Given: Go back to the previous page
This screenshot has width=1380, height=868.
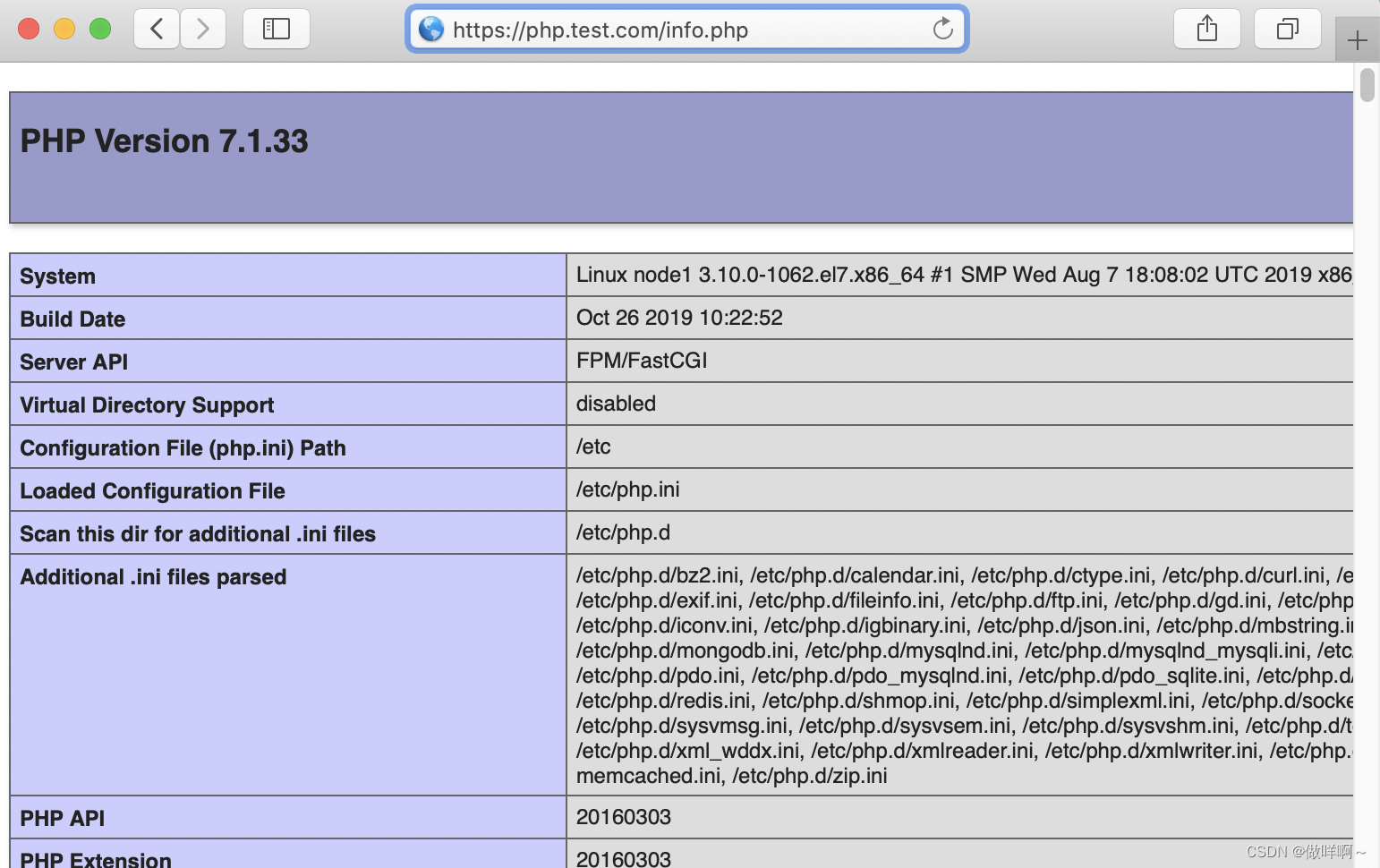Looking at the screenshot, I should pyautogui.click(x=157, y=29).
